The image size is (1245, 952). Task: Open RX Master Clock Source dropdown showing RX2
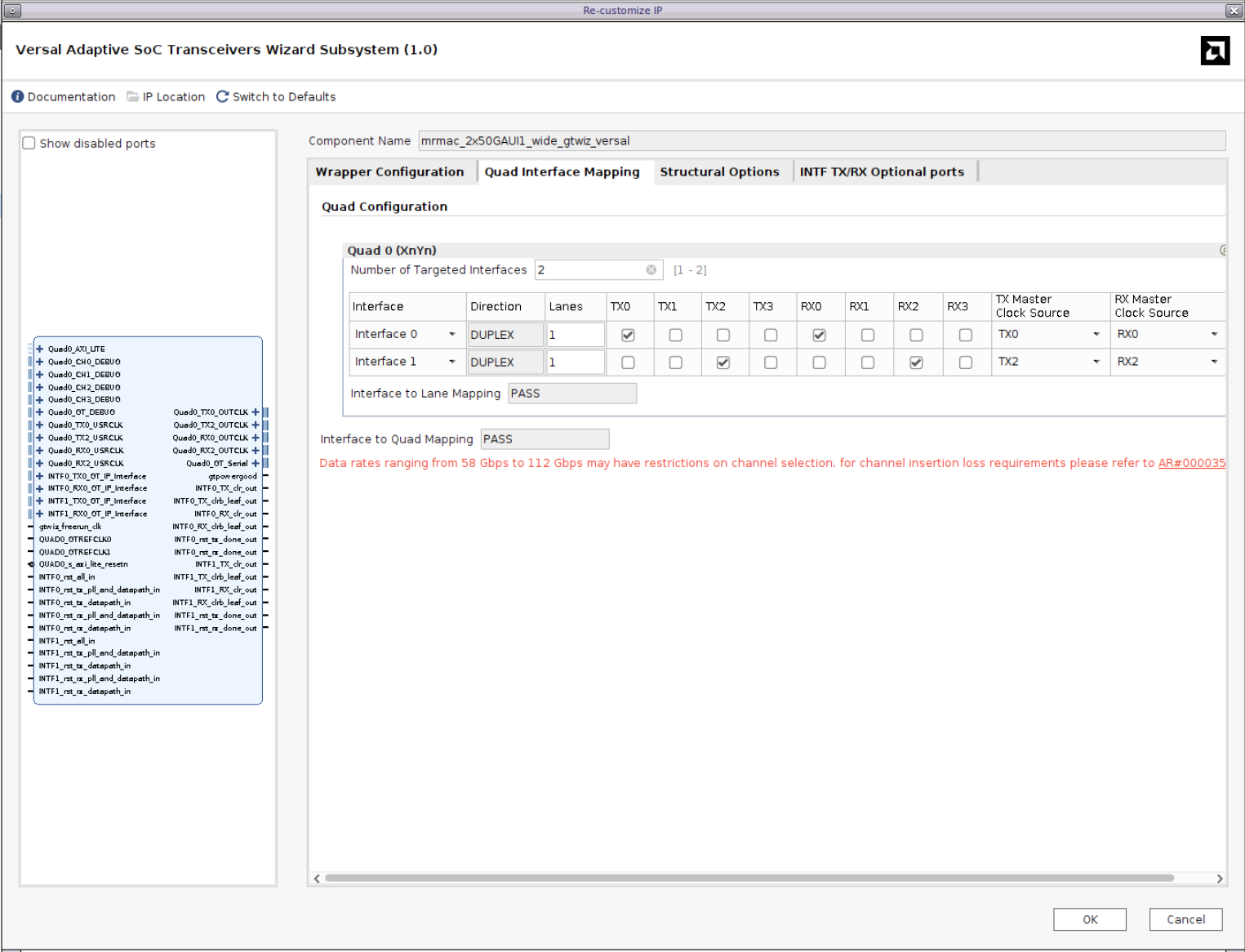click(x=1167, y=362)
